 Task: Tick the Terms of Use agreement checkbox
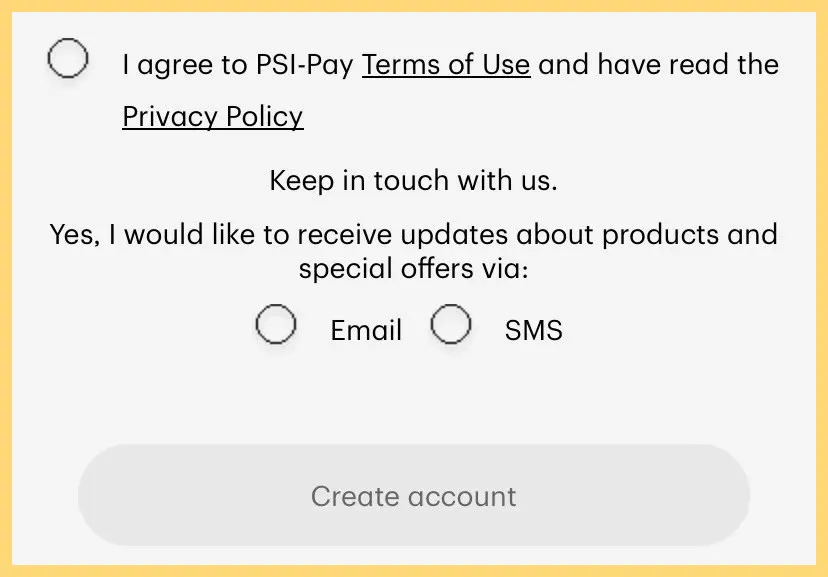[x=68, y=60]
